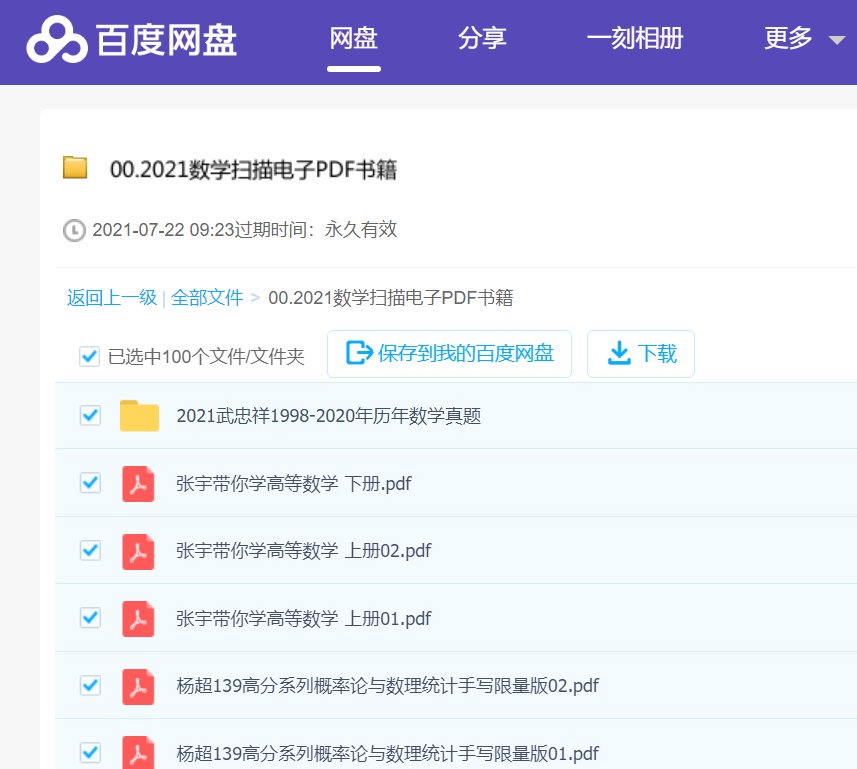Click the PDF icon of 张宇带你学高等数学 下册.pdf

point(138,483)
